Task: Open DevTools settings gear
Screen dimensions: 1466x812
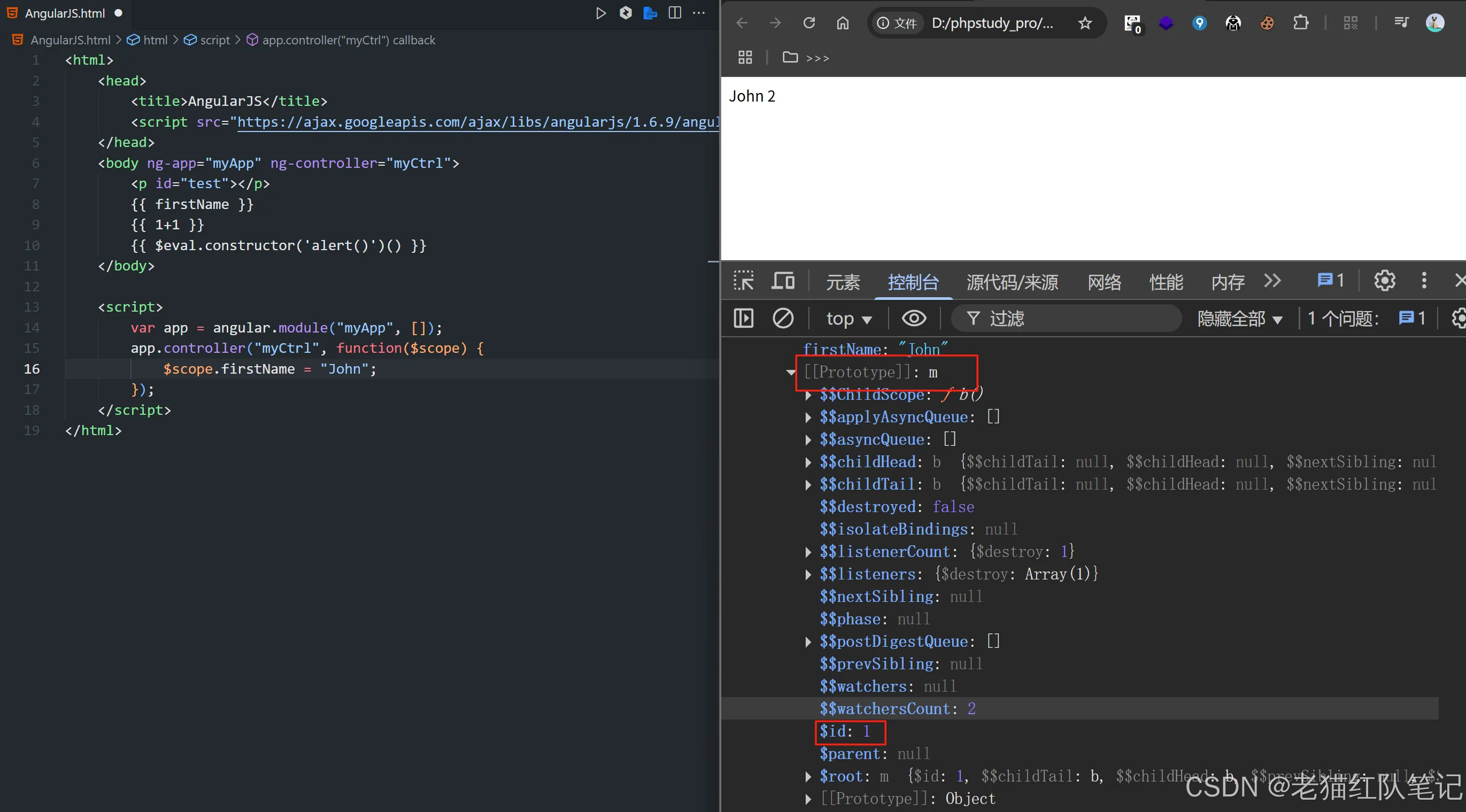Action: [1384, 281]
